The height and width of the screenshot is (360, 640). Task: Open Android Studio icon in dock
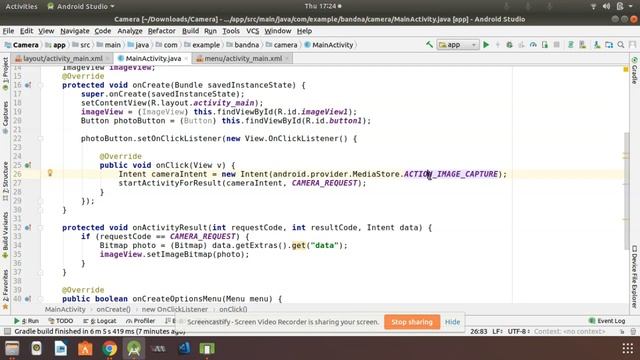[x=134, y=349]
